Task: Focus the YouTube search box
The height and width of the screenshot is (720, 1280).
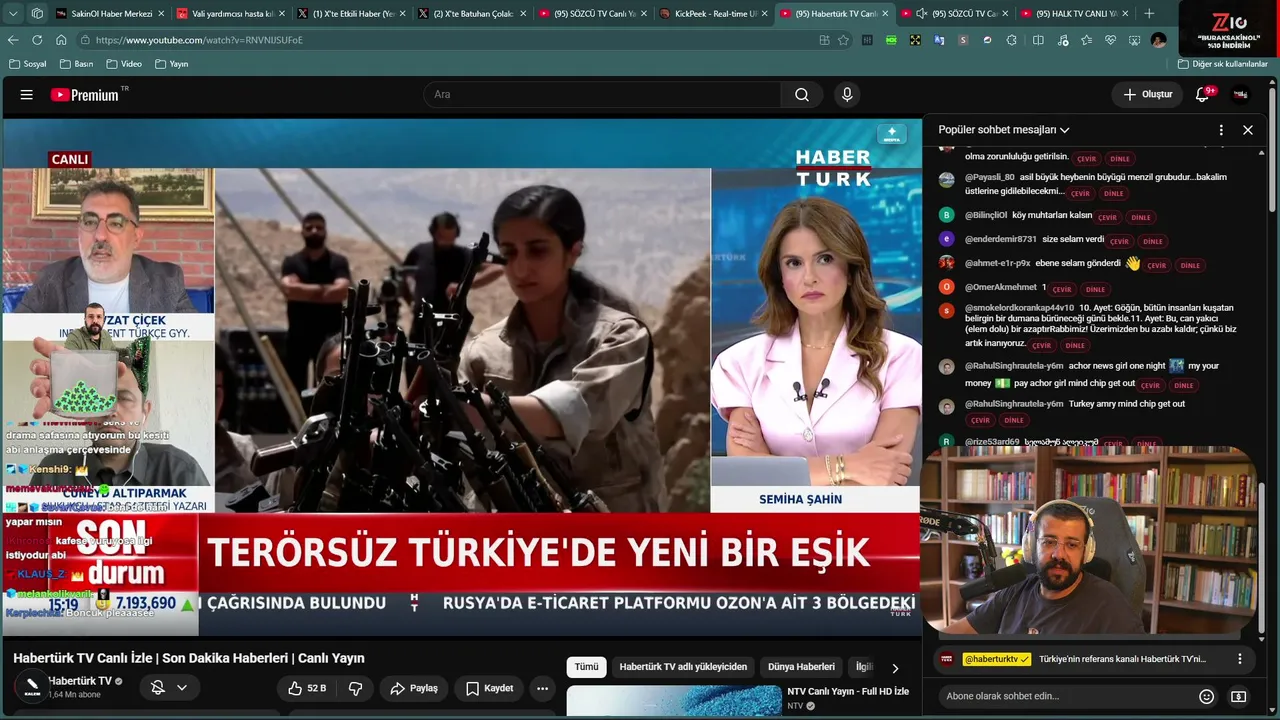Action: coord(602,95)
